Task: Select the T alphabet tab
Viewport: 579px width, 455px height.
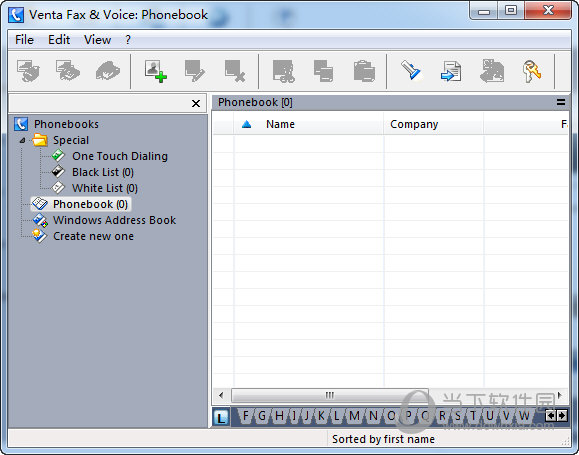Action: [473, 416]
